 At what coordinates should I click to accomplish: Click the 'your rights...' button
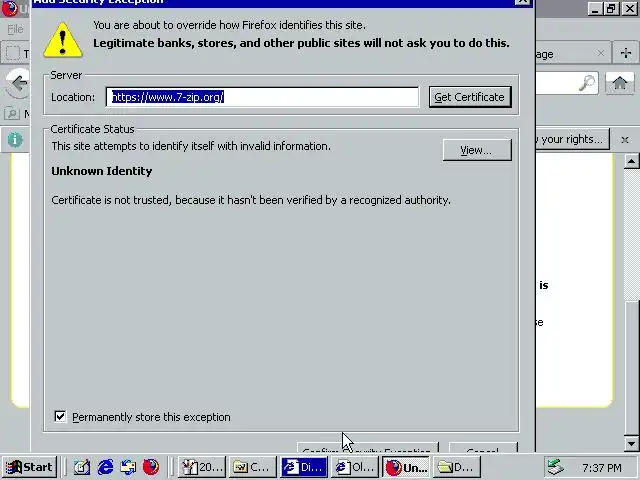point(572,139)
